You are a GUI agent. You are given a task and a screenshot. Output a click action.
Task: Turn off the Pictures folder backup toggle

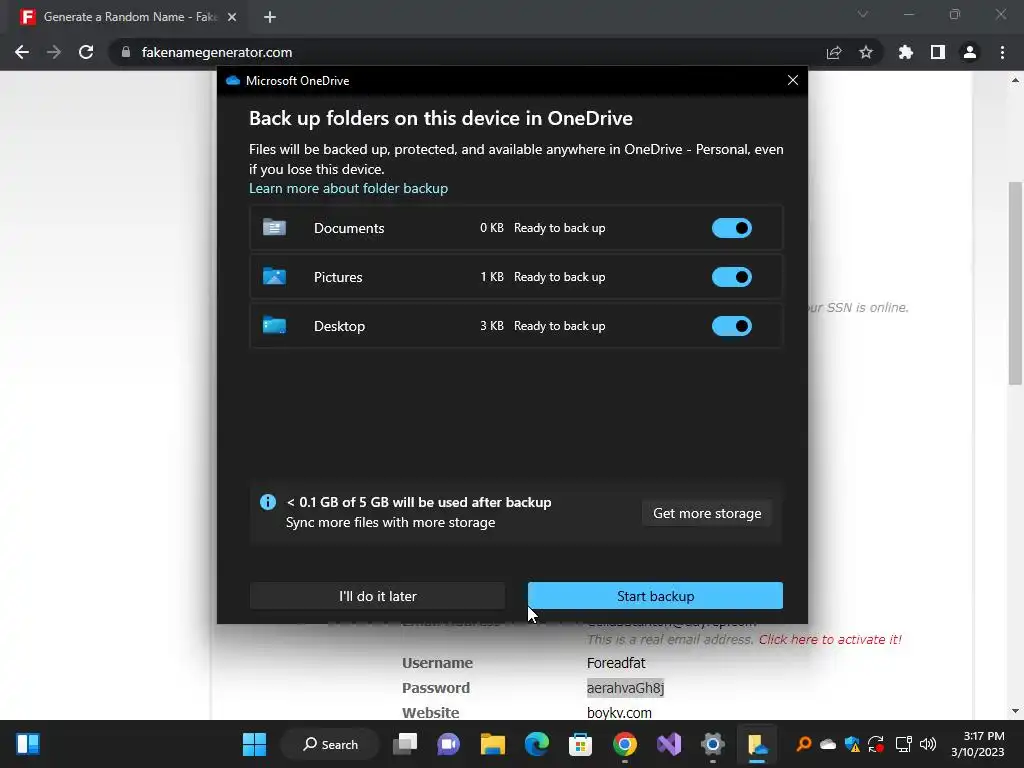click(731, 277)
